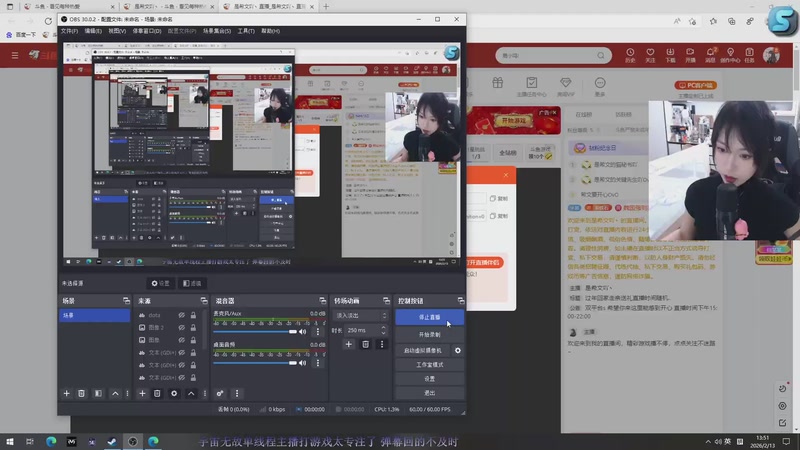
Task: Open source properties 设置 button above the docks
Action: click(160, 283)
